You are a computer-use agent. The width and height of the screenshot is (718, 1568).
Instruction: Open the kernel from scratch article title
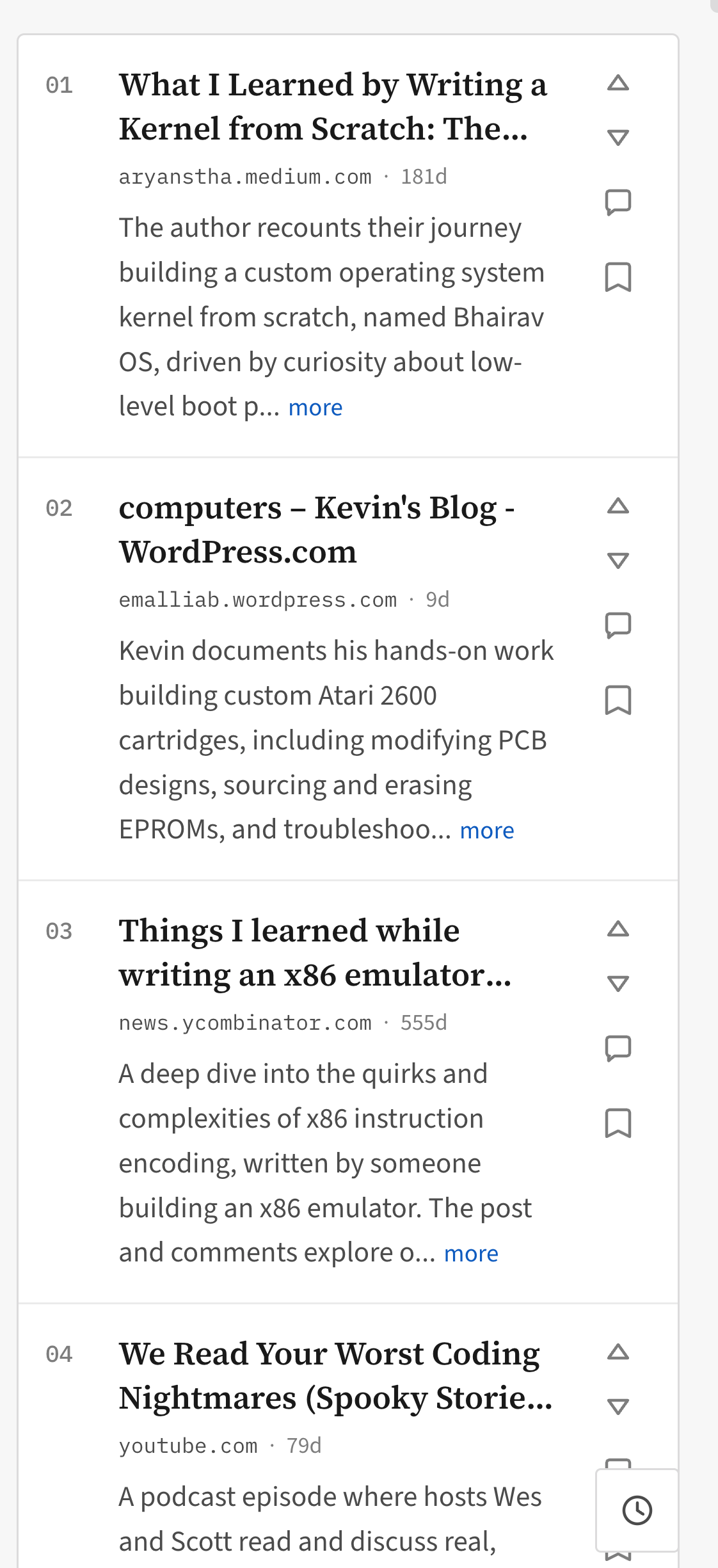point(333,108)
